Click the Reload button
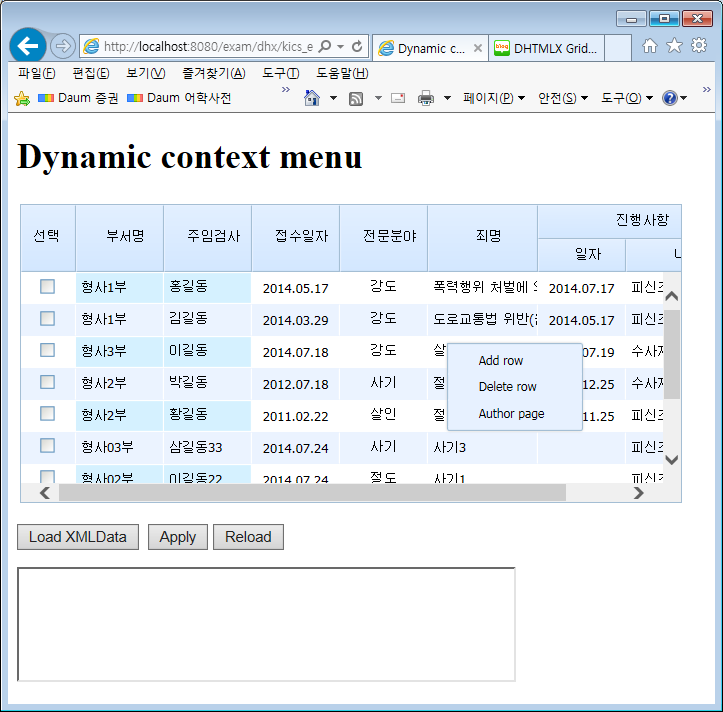 248,537
